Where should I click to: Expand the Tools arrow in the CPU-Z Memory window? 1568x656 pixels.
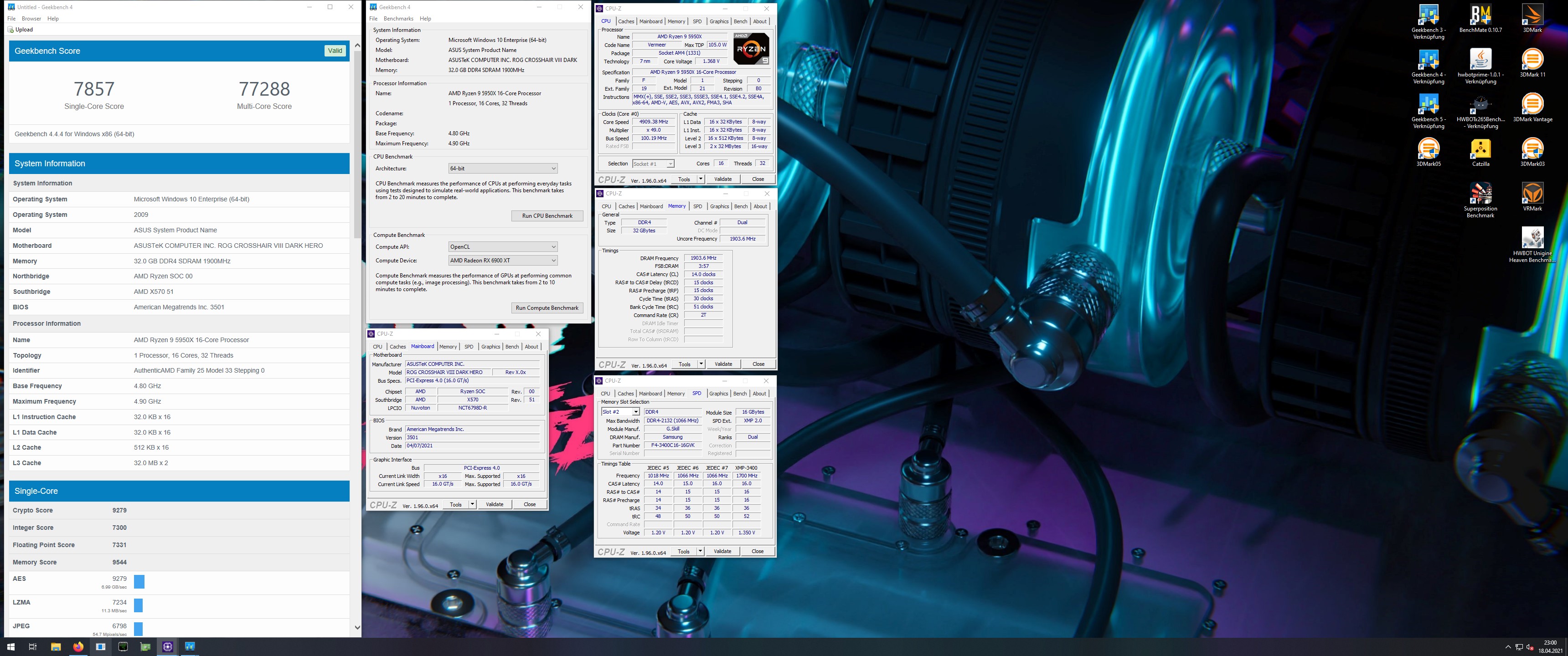tap(701, 364)
